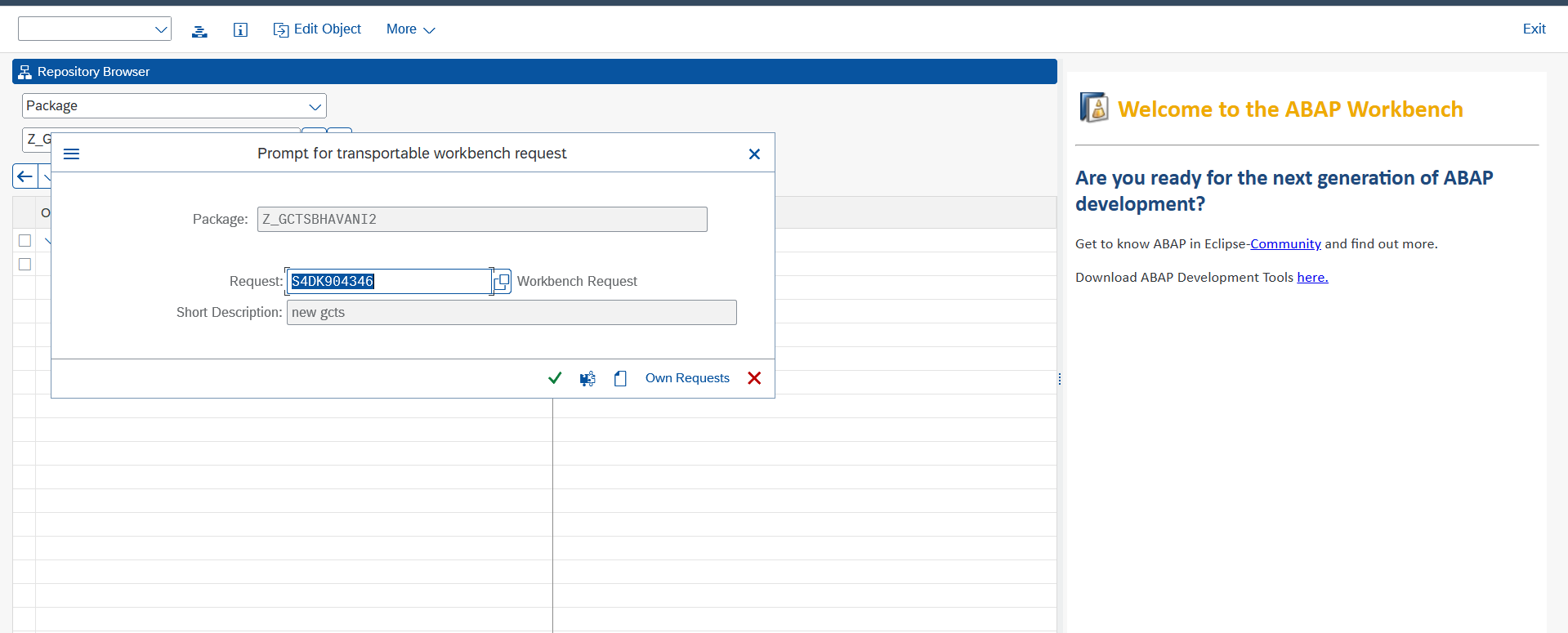
Task: Confirm the request with the green checkmark
Action: point(555,378)
